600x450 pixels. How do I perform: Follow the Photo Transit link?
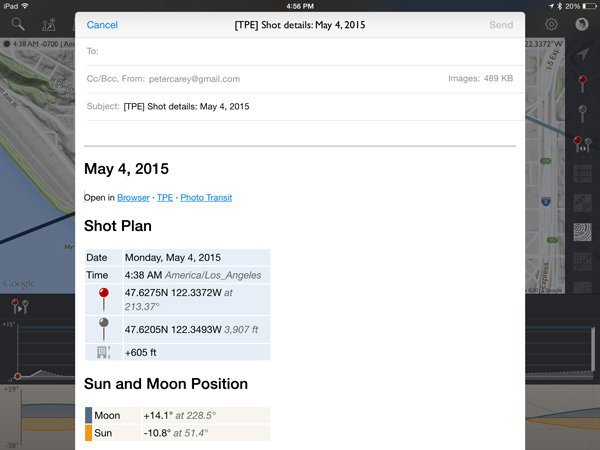(206, 198)
